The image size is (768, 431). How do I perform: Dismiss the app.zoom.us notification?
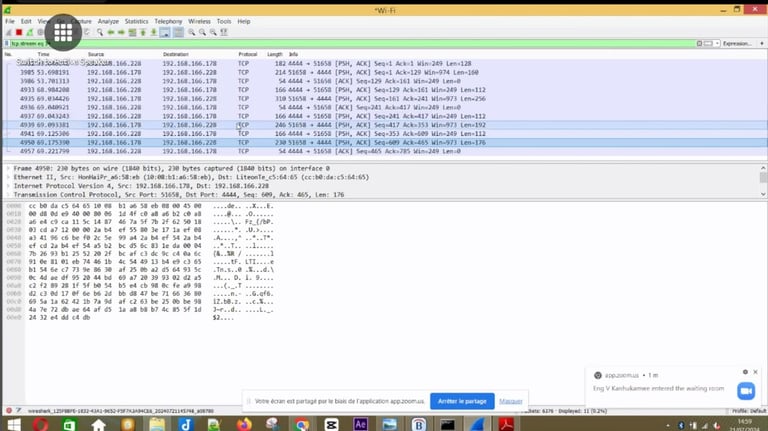click(756, 372)
